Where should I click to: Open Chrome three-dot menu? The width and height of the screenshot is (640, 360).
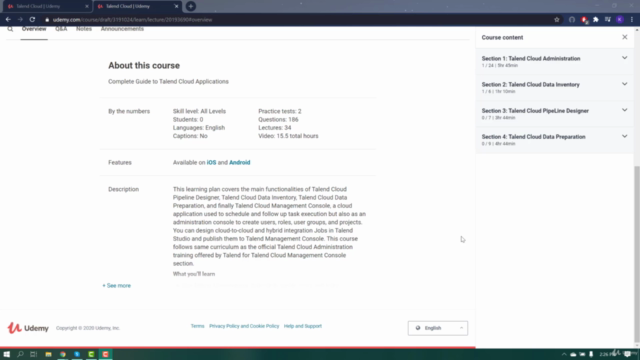pyautogui.click(x=632, y=20)
